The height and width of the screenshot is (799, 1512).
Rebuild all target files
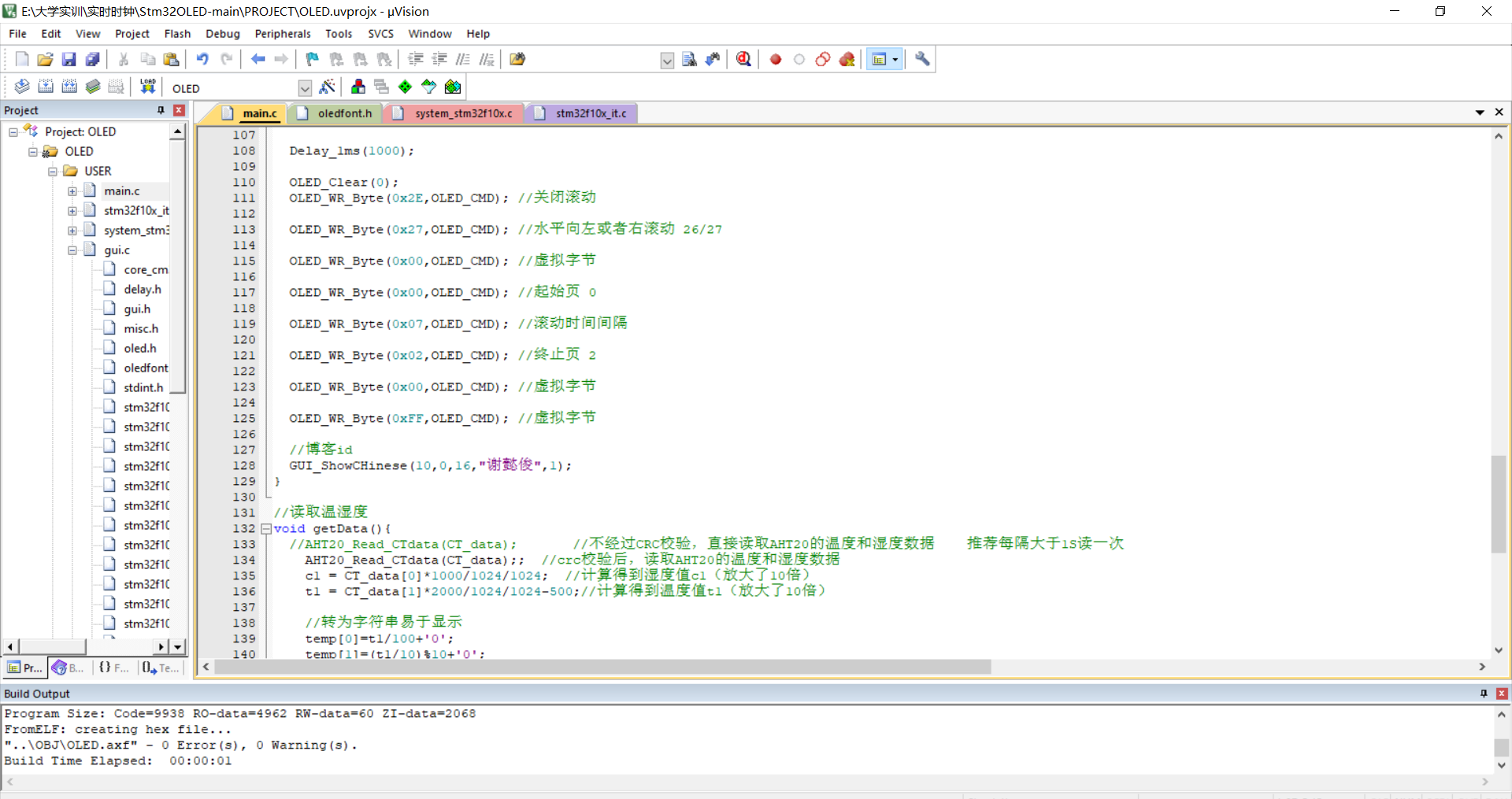pyautogui.click(x=69, y=87)
